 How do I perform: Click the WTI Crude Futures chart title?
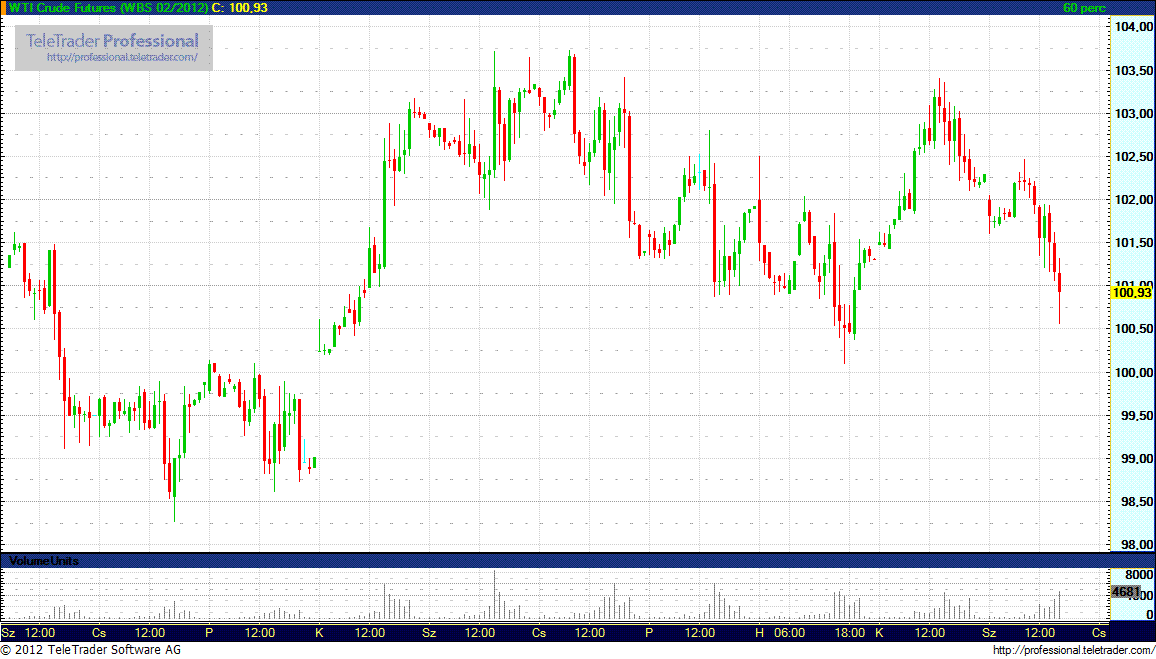109,8
